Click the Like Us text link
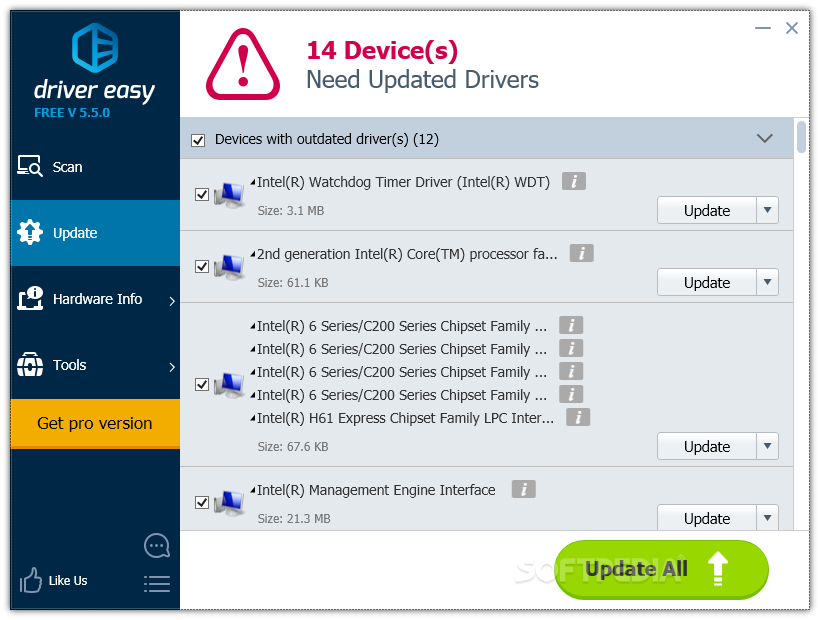 pos(68,581)
